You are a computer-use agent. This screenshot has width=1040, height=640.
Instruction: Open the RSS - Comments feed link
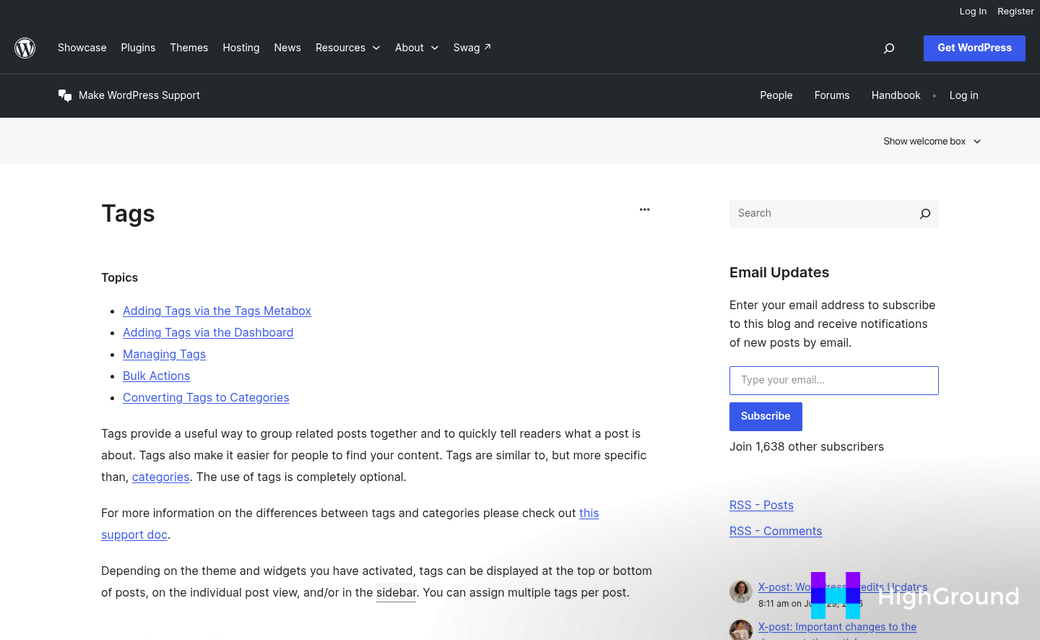775,531
